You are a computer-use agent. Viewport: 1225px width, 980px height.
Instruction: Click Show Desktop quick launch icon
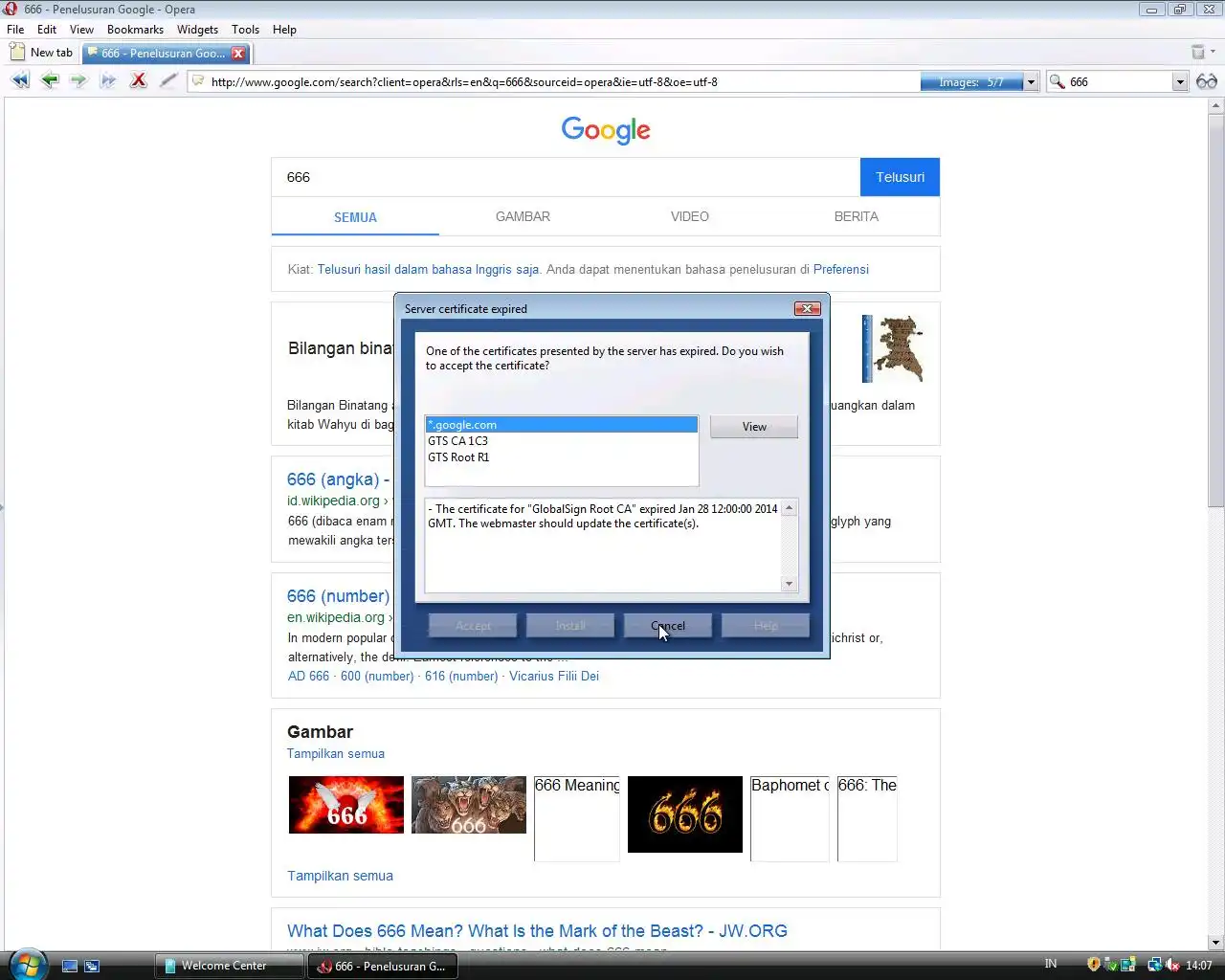point(70,966)
